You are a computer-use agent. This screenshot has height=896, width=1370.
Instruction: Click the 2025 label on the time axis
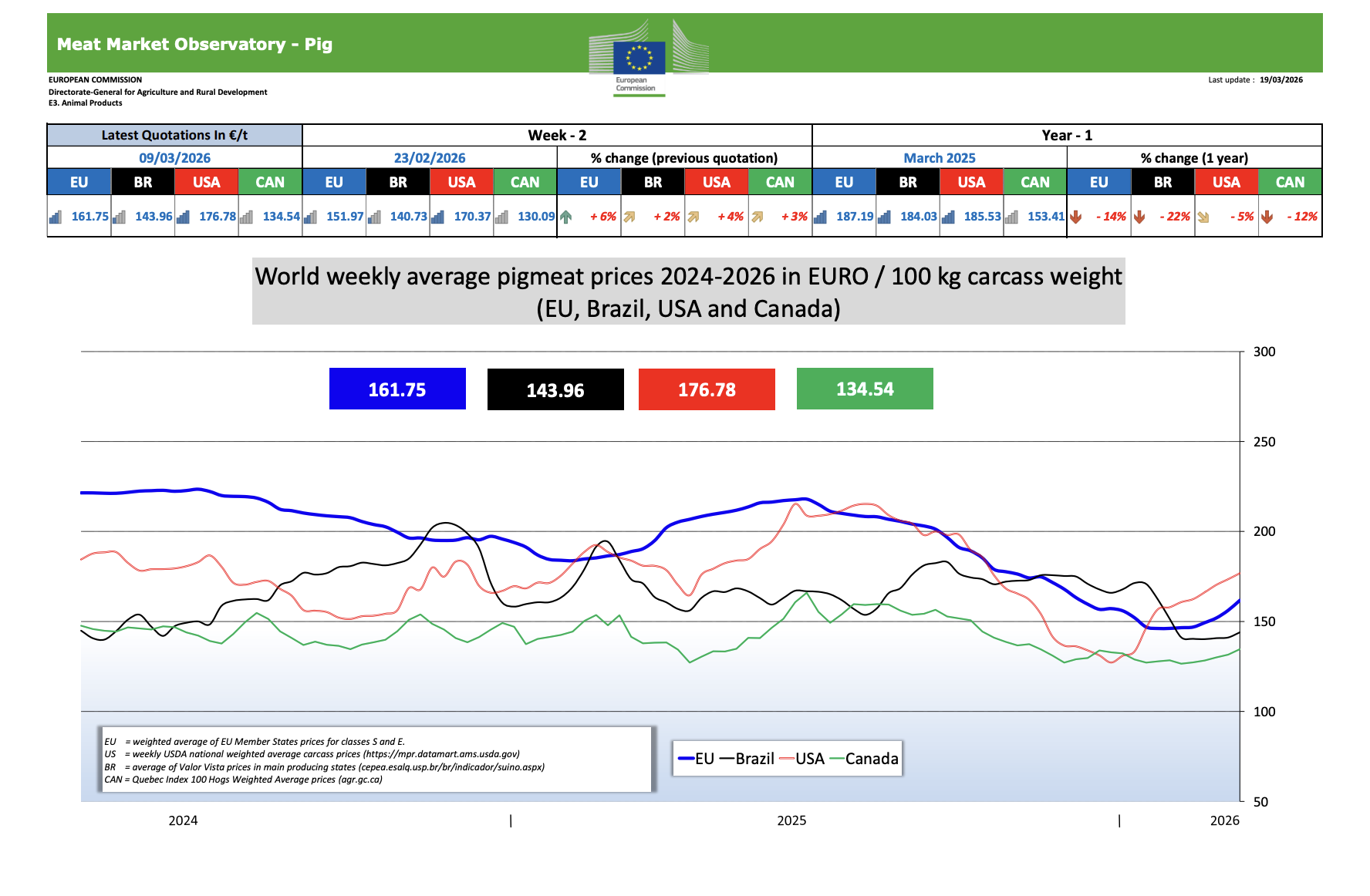point(791,820)
